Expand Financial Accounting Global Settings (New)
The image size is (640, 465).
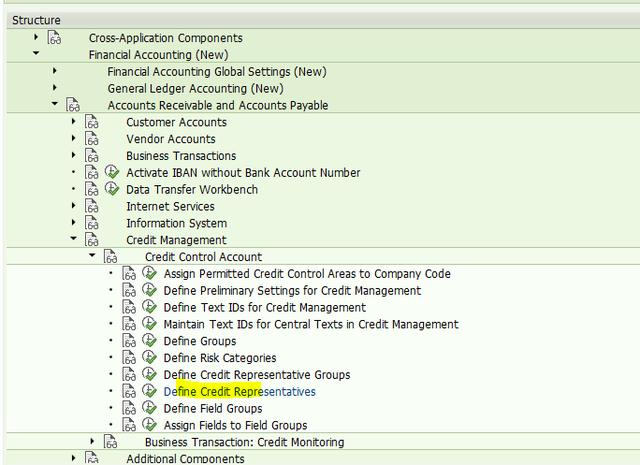coord(55,71)
